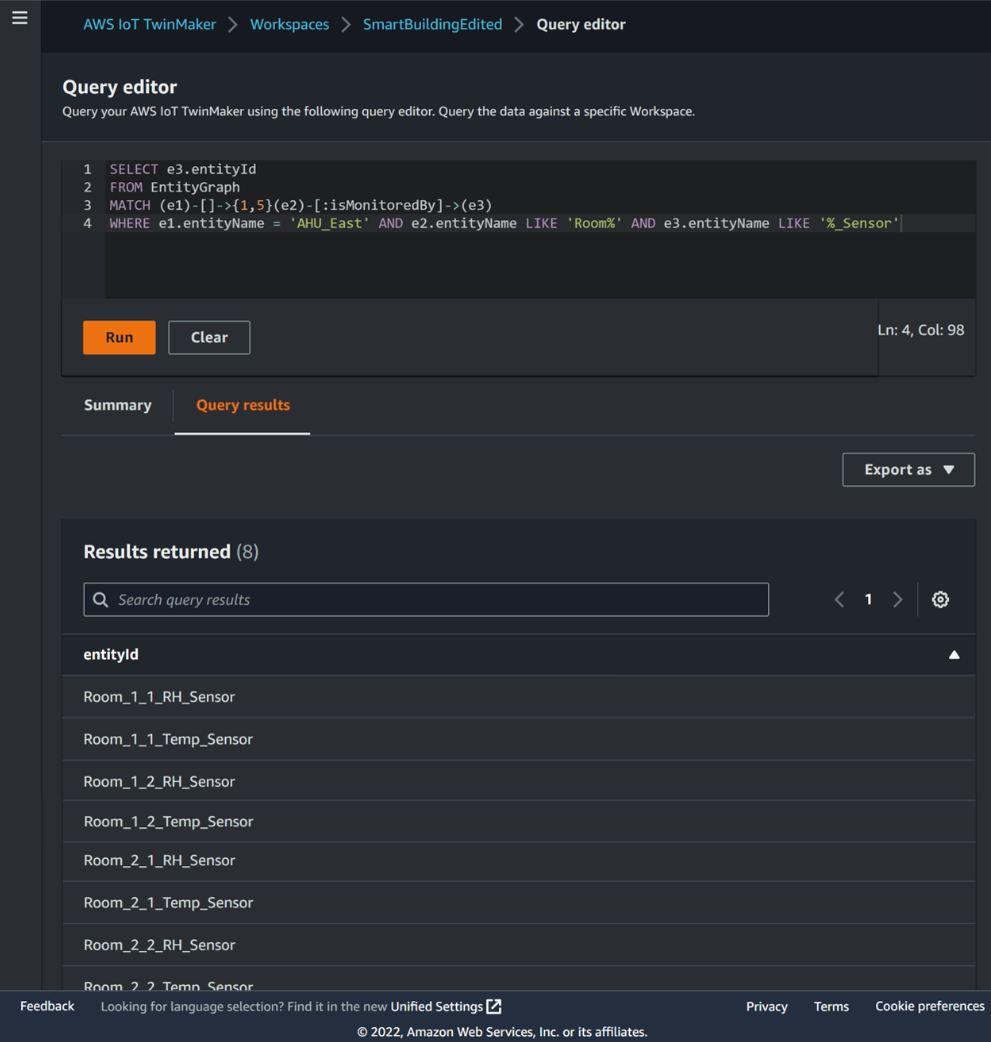This screenshot has height=1042, width=991.
Task: Open the Cookie preferences dropdown
Action: coord(929,1006)
